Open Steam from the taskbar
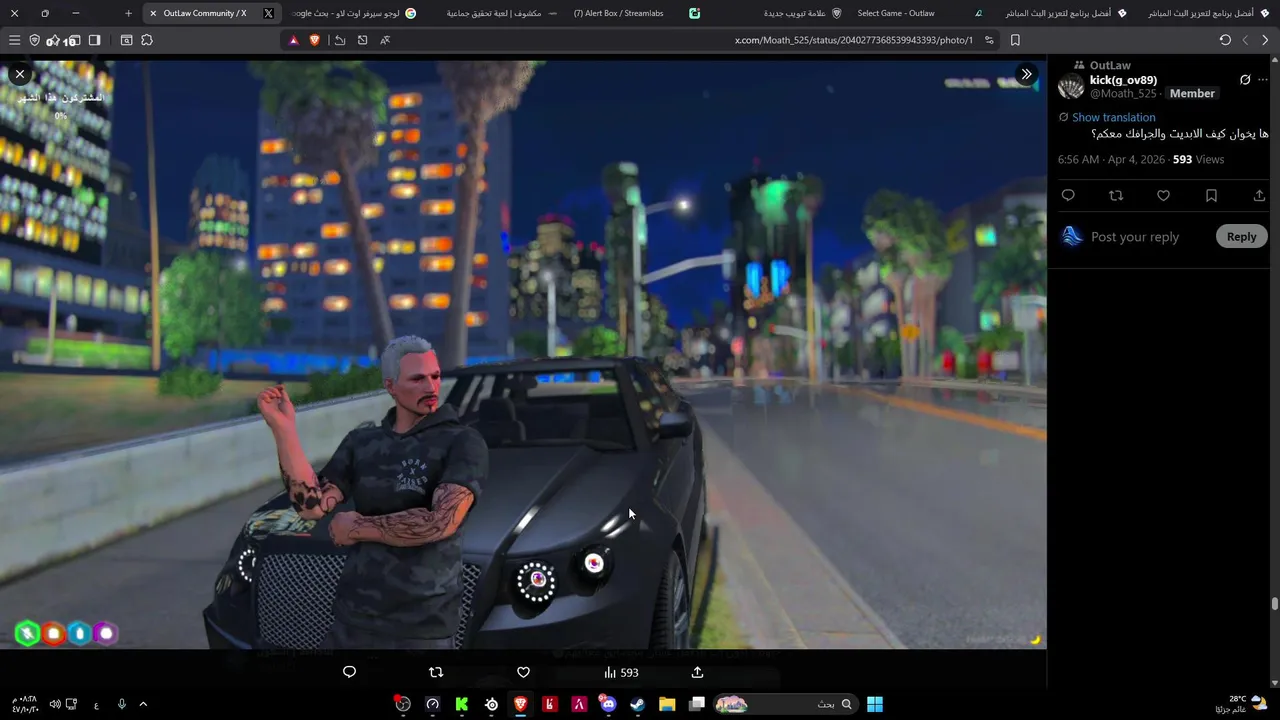1280x720 pixels. (x=637, y=704)
